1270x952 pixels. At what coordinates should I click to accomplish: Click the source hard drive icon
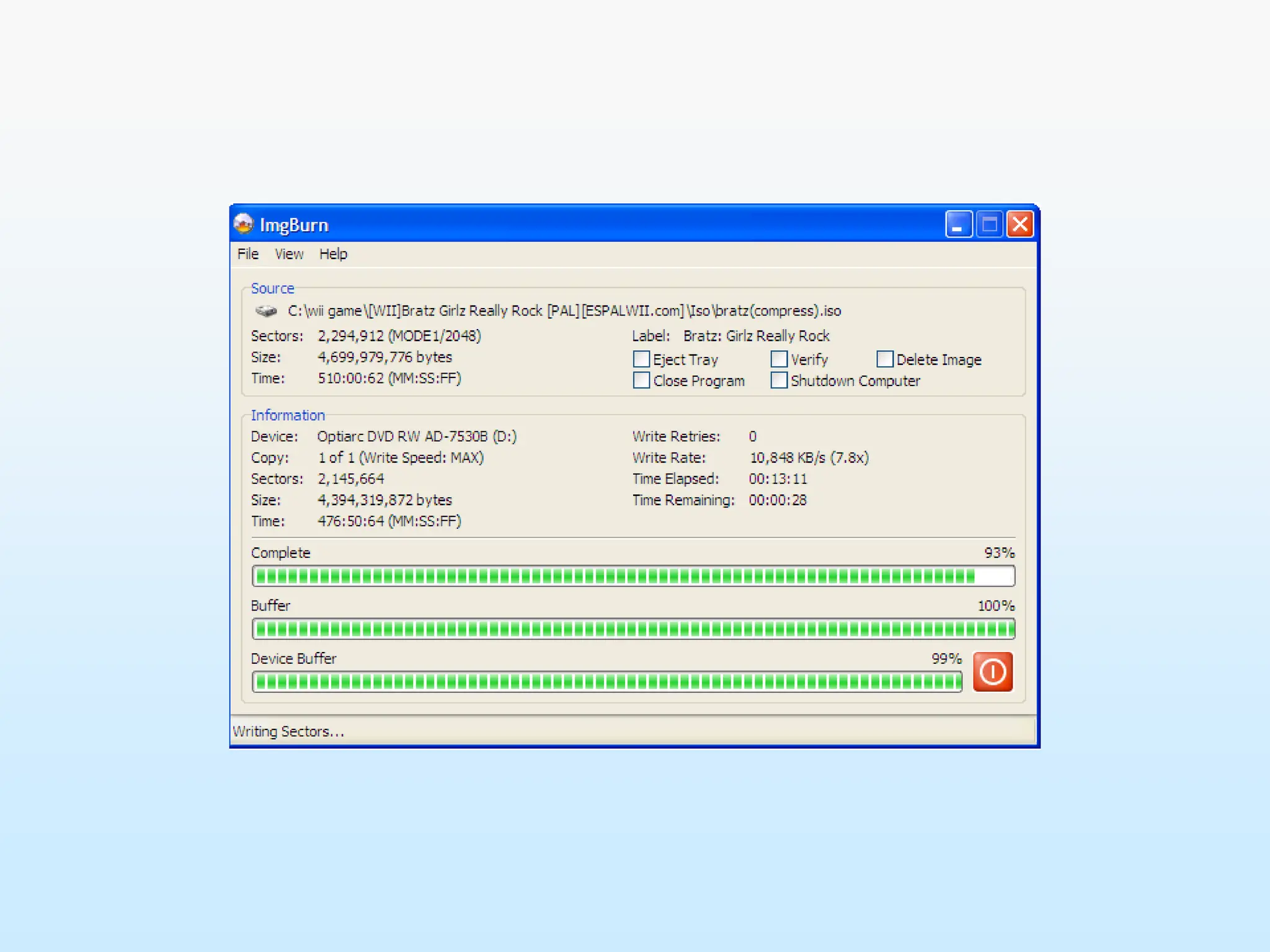tap(266, 311)
